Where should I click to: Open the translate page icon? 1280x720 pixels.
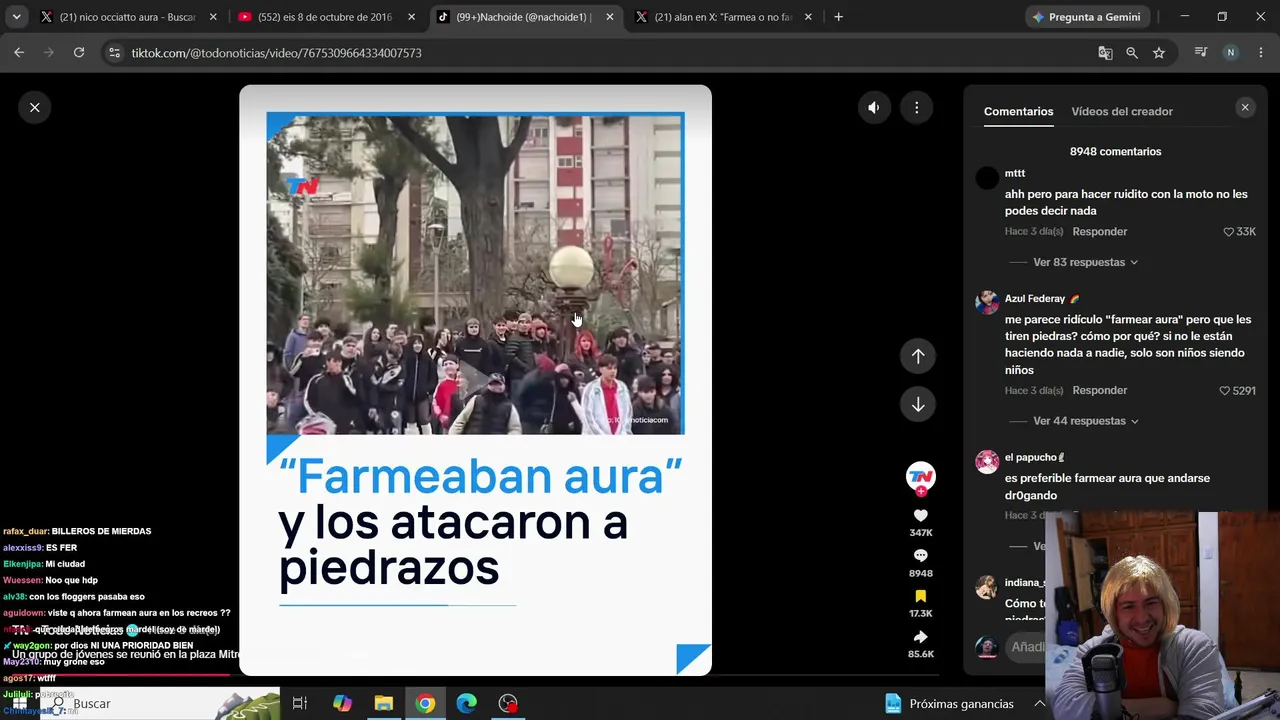[1105, 53]
